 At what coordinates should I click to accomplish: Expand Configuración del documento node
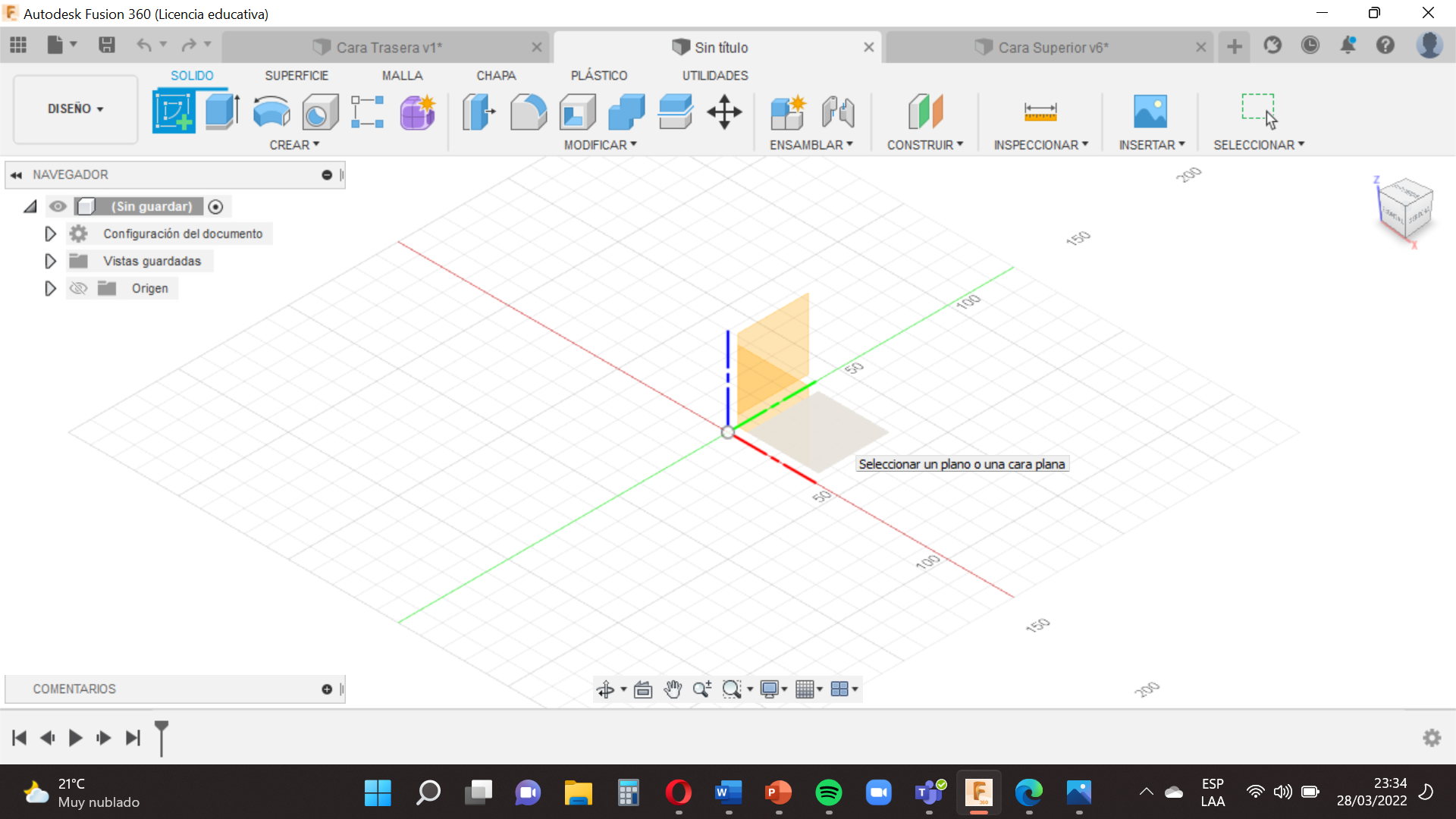pos(50,234)
